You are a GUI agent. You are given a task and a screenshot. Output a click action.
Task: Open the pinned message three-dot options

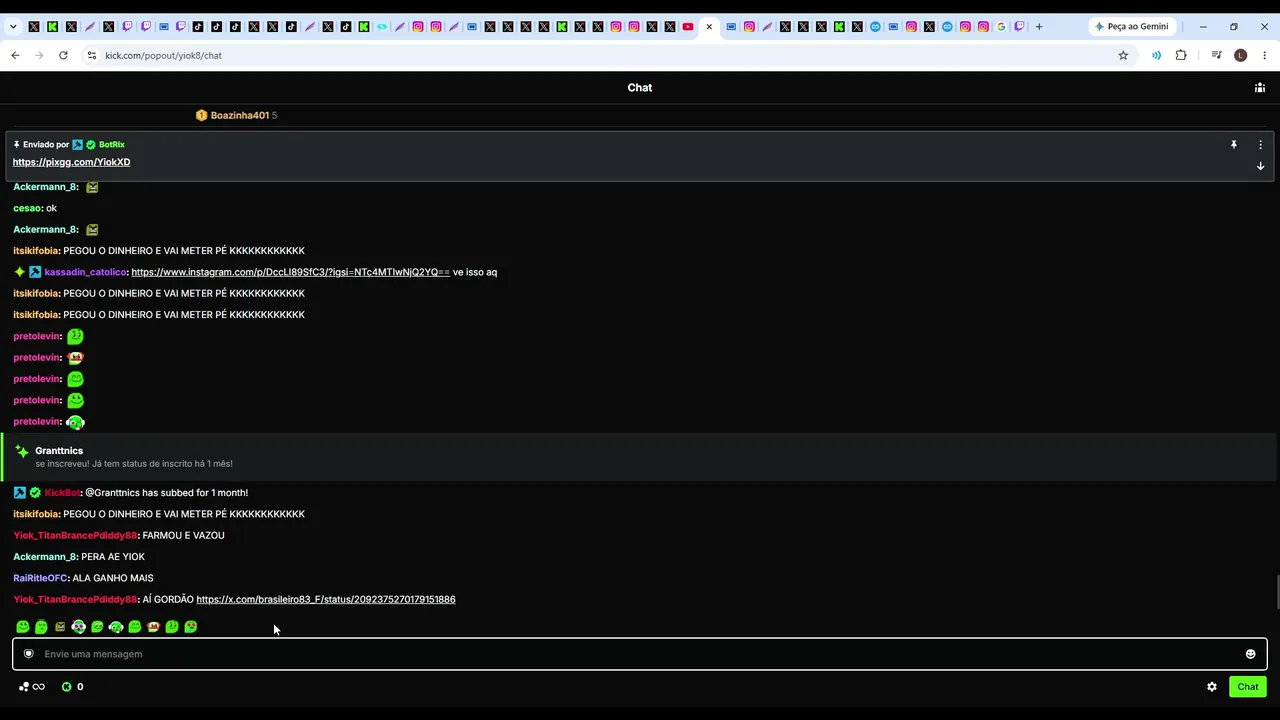click(x=1260, y=145)
